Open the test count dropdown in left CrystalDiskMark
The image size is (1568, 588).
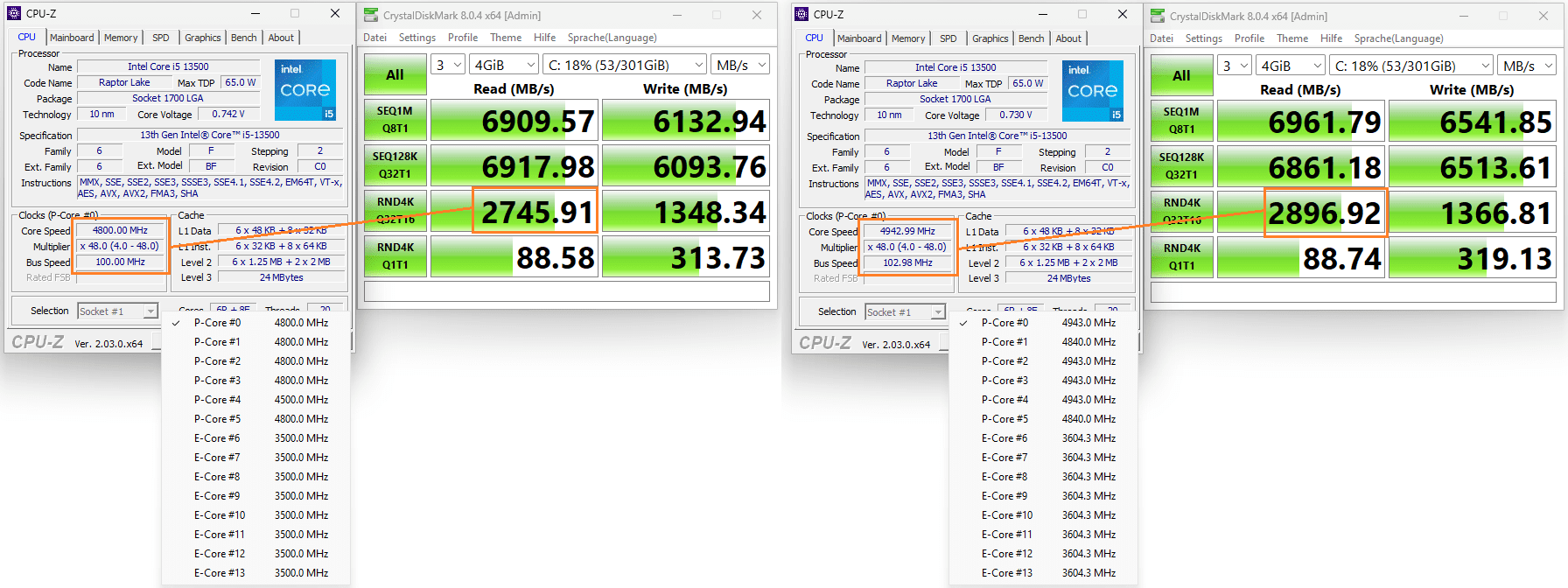(x=448, y=65)
